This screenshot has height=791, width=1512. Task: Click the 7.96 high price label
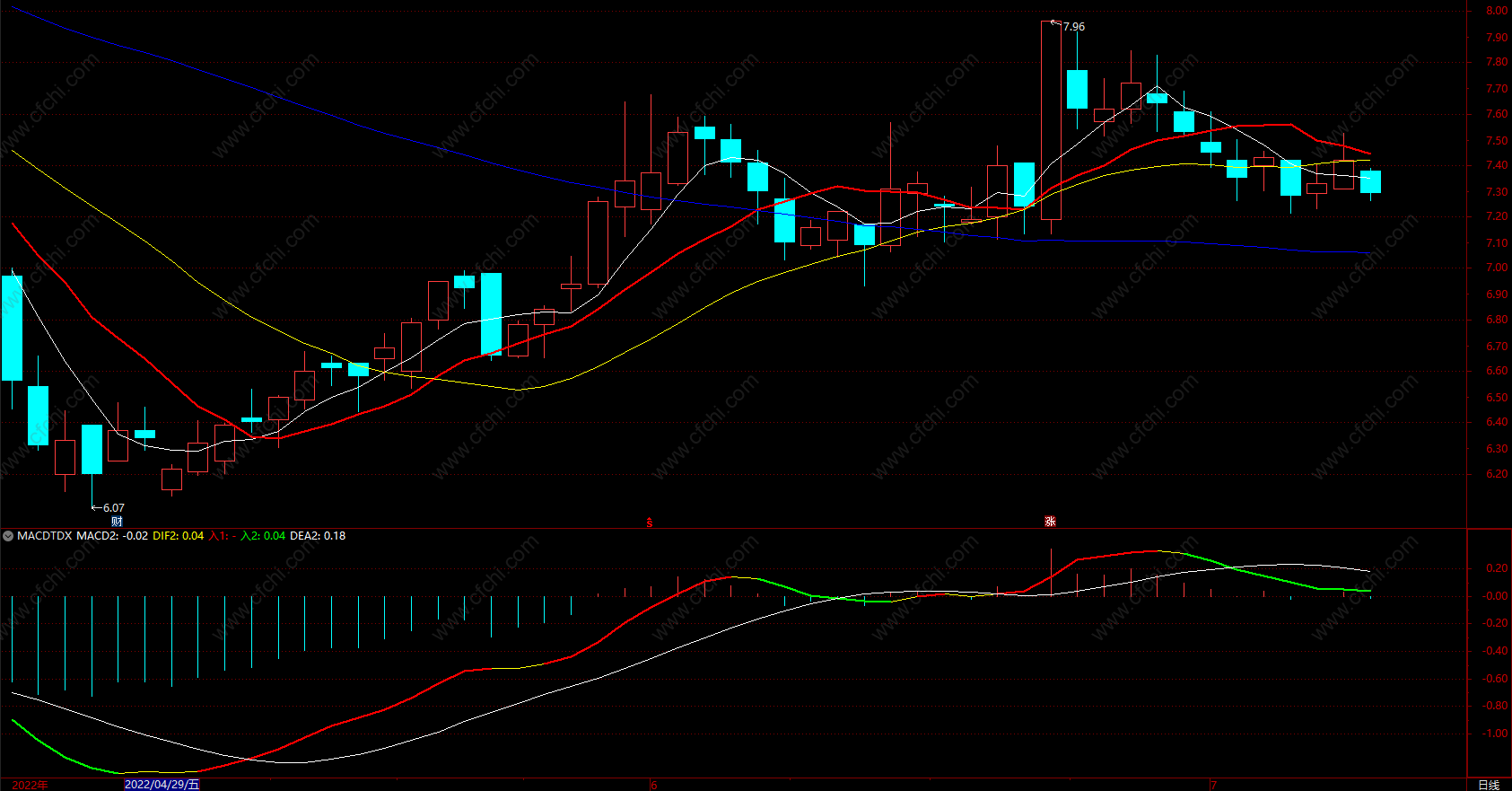[x=1074, y=27]
